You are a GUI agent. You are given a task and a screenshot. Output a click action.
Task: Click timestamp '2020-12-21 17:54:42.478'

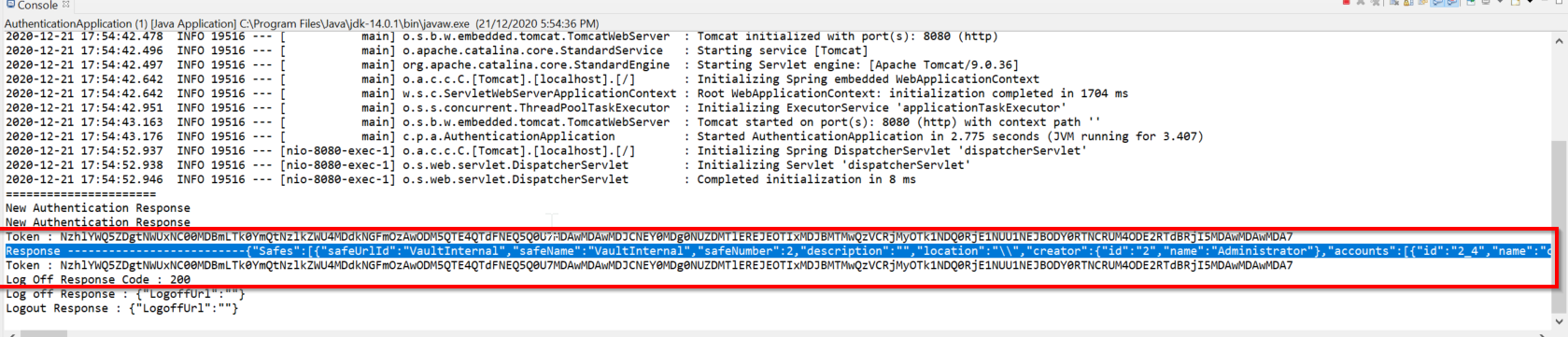[x=84, y=36]
